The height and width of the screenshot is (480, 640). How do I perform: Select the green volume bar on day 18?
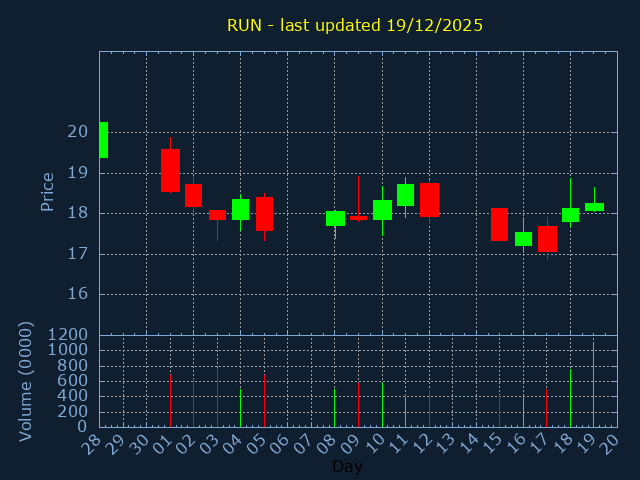coord(570,398)
